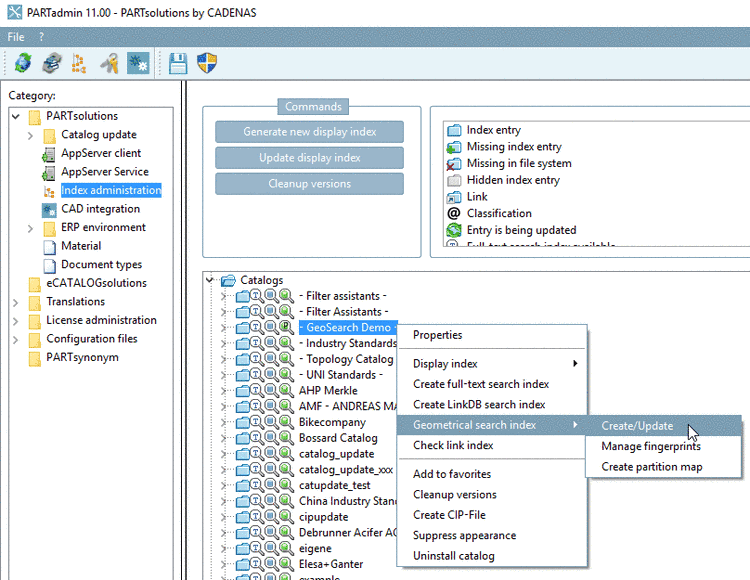Select Manage fingerprints from the submenu

coord(649,446)
